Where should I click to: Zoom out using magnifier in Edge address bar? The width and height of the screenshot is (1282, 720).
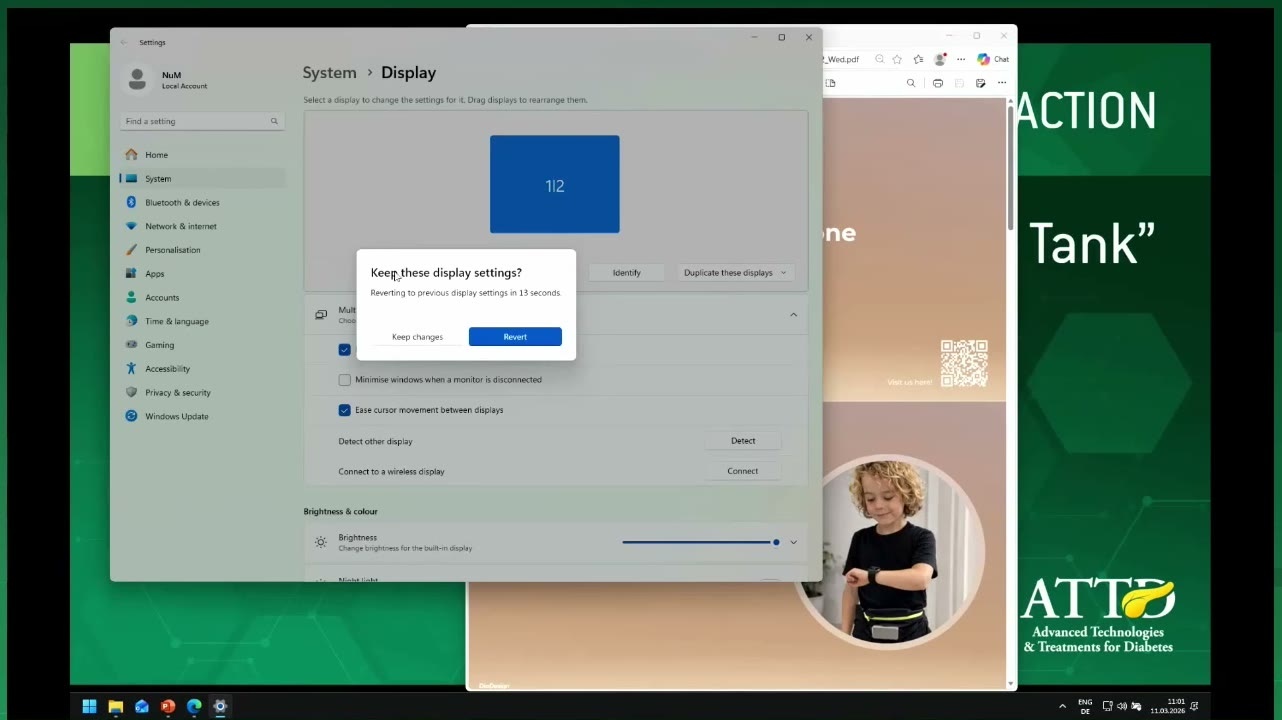[880, 60]
